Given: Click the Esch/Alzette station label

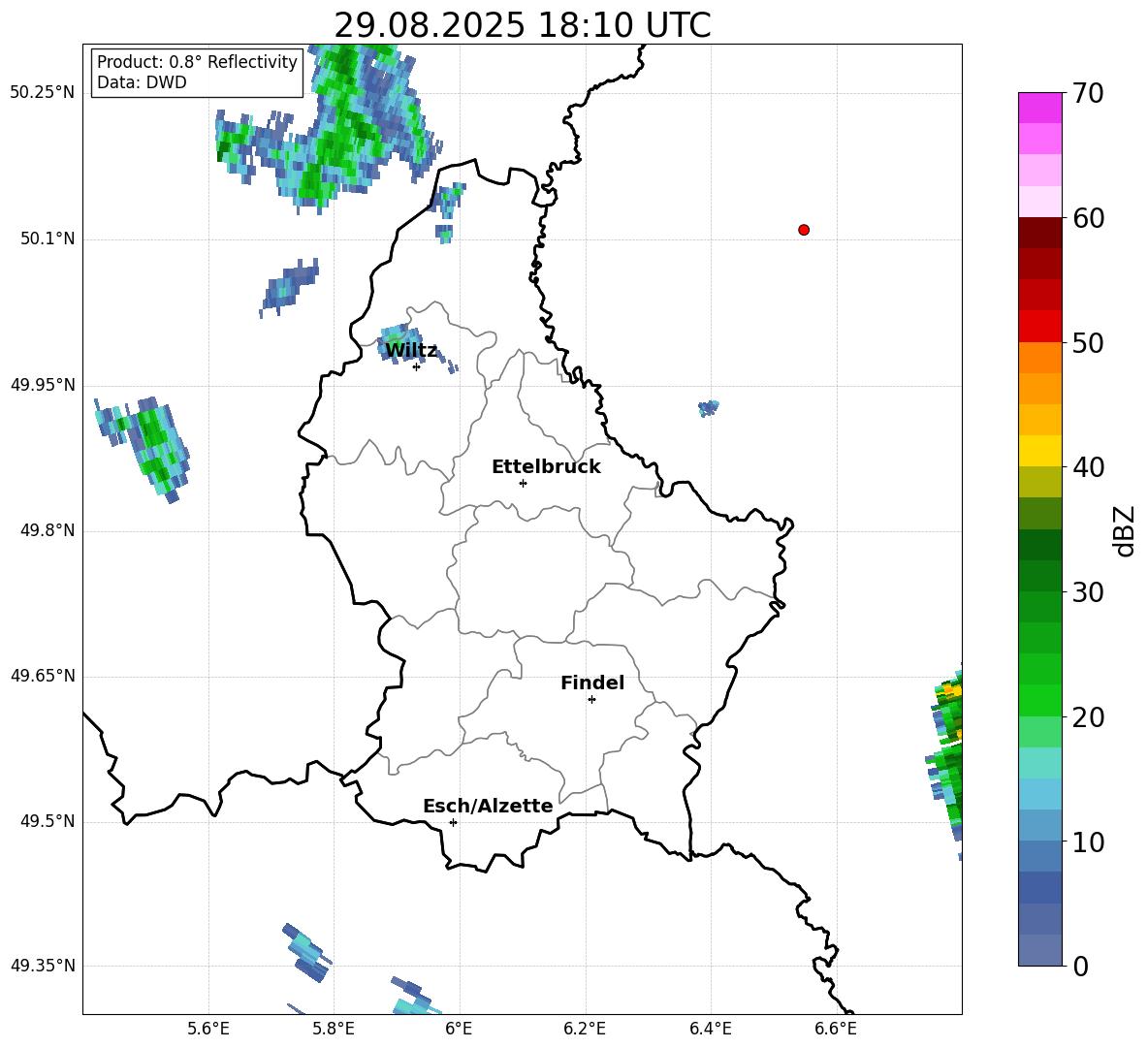Looking at the screenshot, I should (x=488, y=806).
